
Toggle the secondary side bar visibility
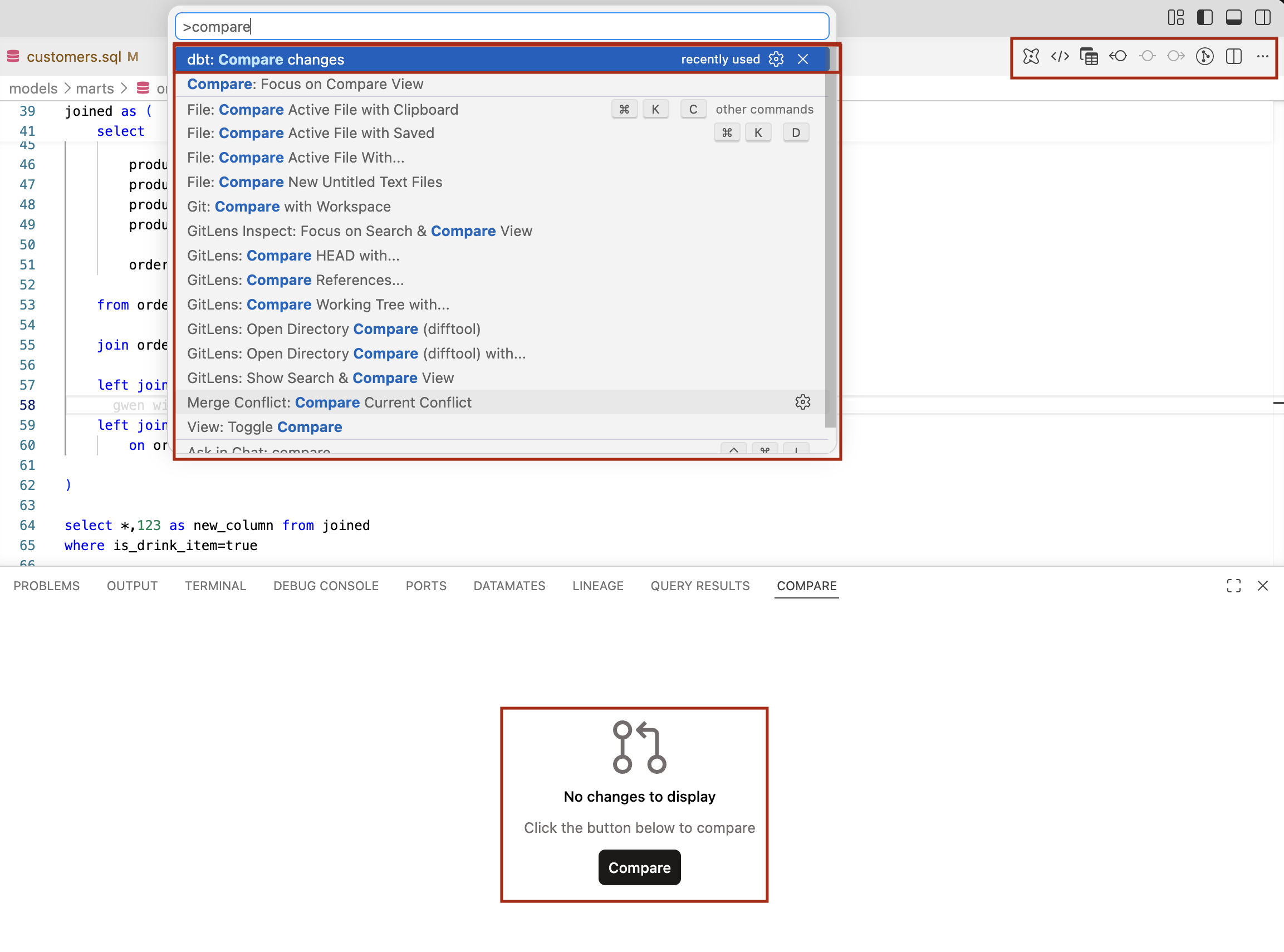[1262, 17]
